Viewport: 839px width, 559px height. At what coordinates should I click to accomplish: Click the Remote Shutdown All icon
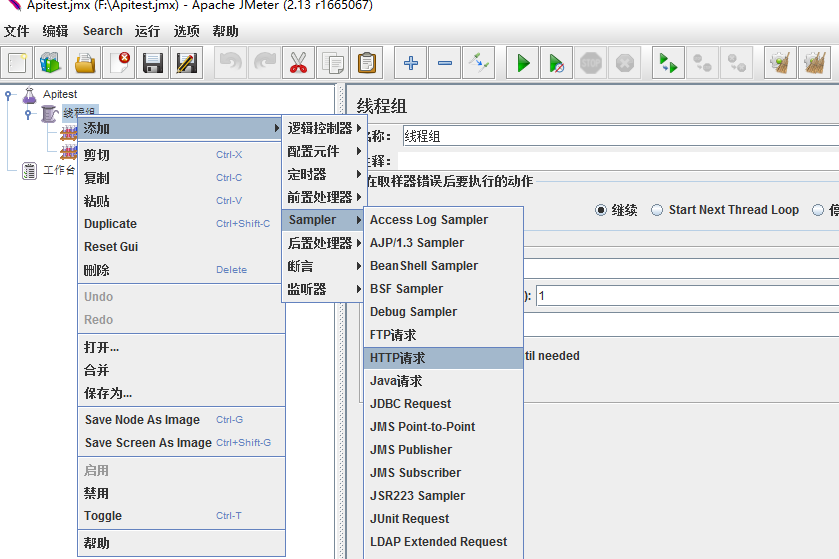click(x=736, y=63)
